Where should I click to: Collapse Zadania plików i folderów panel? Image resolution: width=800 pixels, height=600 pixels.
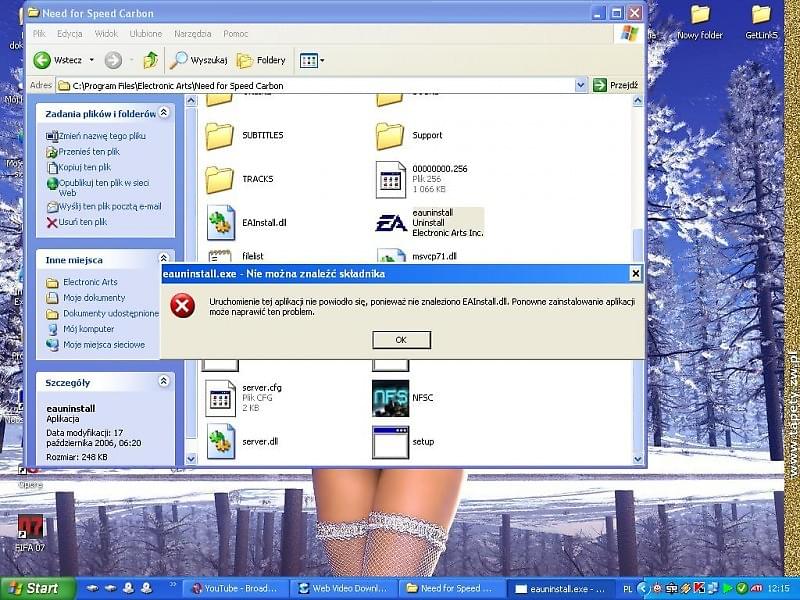click(164, 112)
